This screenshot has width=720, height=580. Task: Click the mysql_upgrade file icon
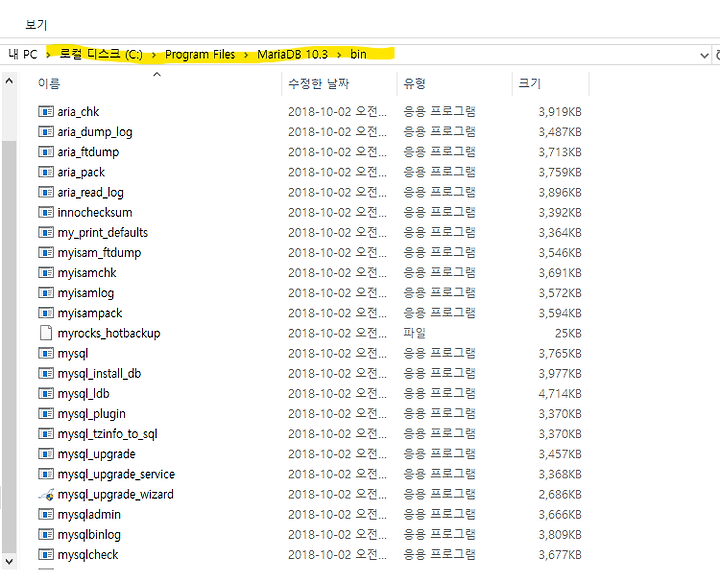click(x=46, y=454)
